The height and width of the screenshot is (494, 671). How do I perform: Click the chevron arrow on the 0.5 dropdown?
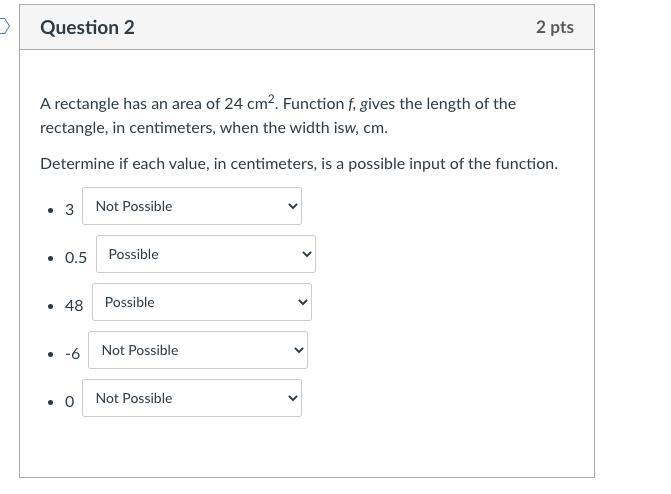pyautogui.click(x=306, y=254)
